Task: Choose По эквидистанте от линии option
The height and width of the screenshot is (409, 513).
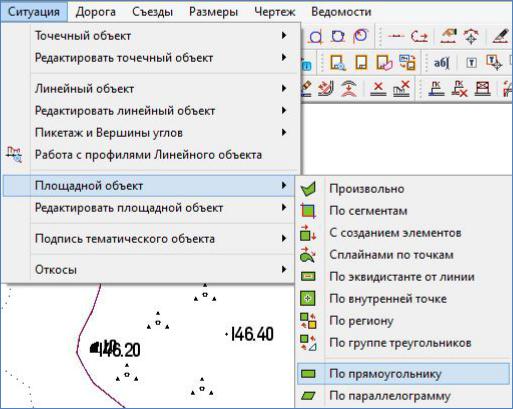Action: coord(404,277)
